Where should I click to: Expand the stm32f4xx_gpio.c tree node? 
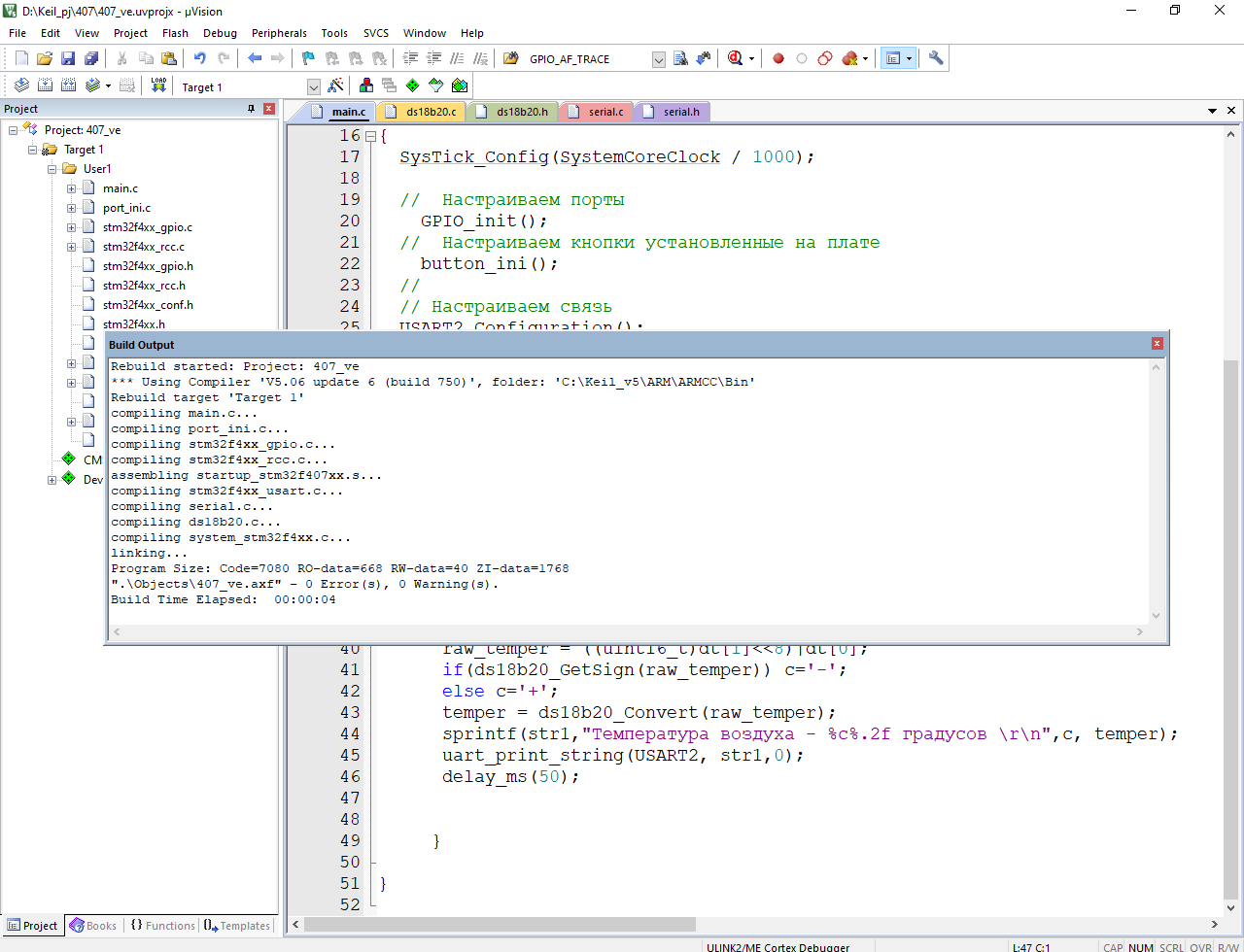[72, 227]
